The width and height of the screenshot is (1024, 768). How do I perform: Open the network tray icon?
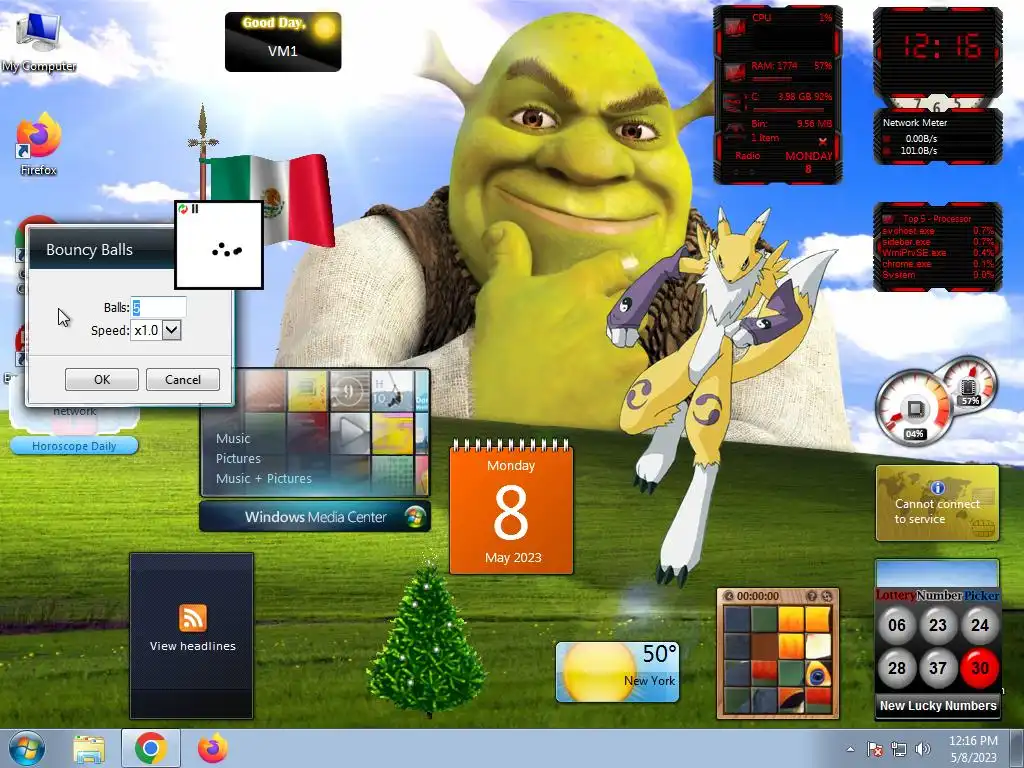coord(899,749)
